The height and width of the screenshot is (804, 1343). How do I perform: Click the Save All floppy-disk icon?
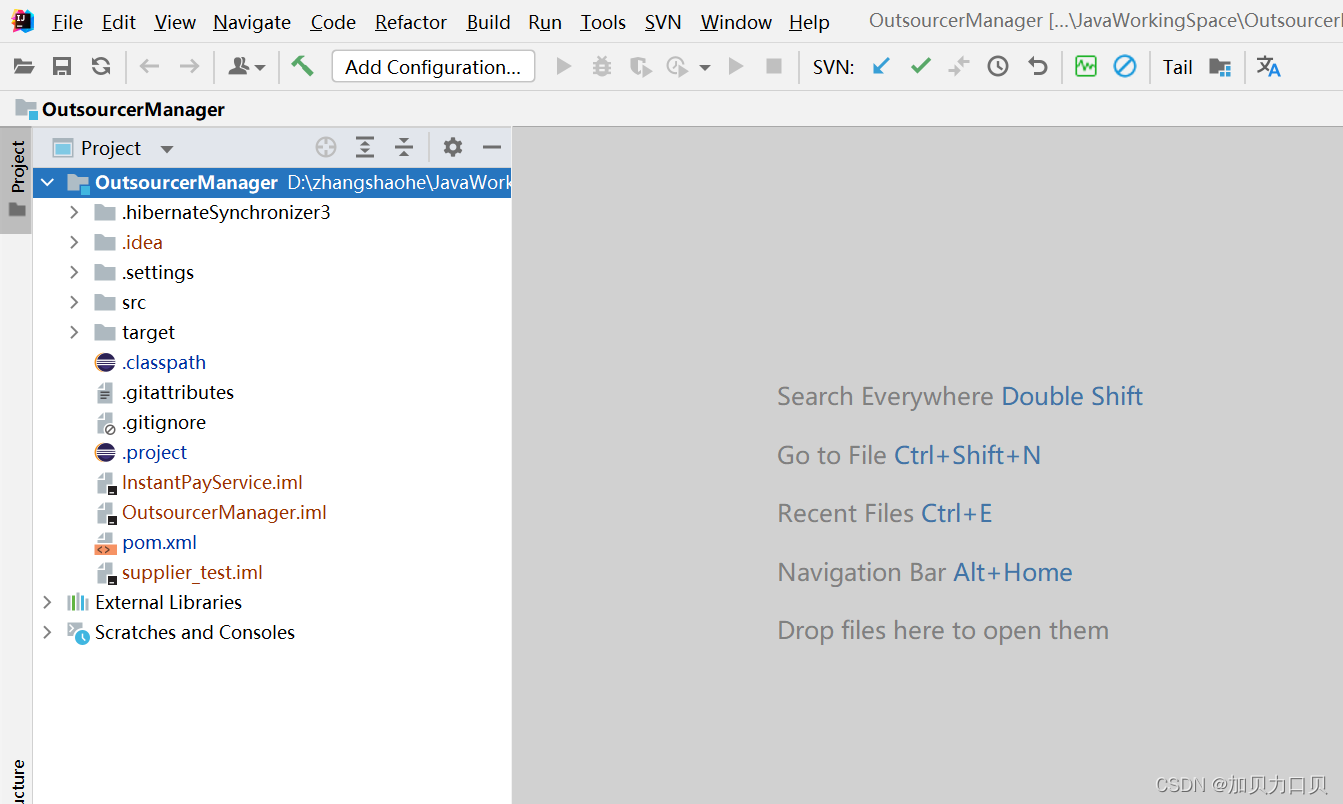click(62, 67)
